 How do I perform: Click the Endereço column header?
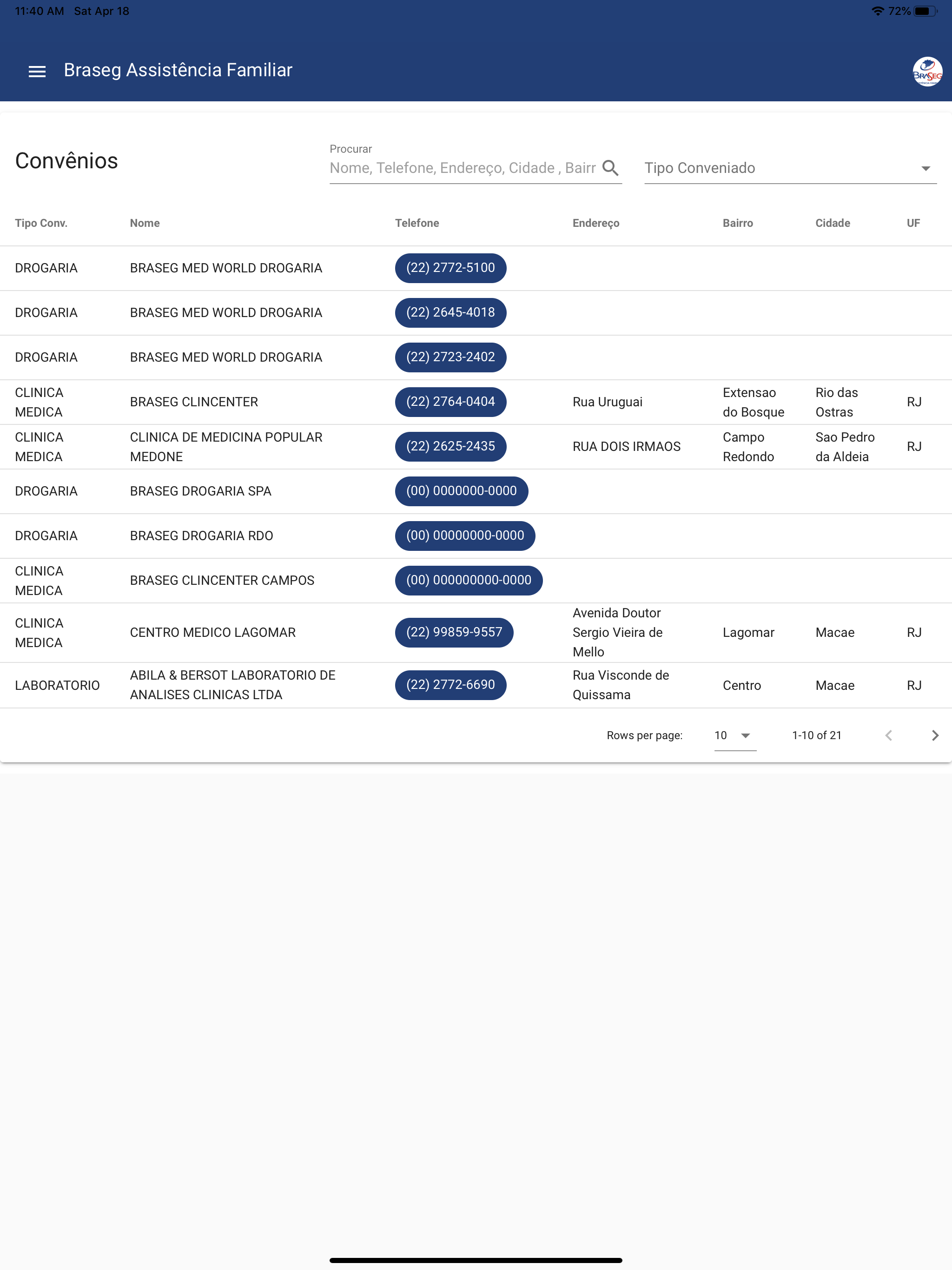click(x=596, y=223)
